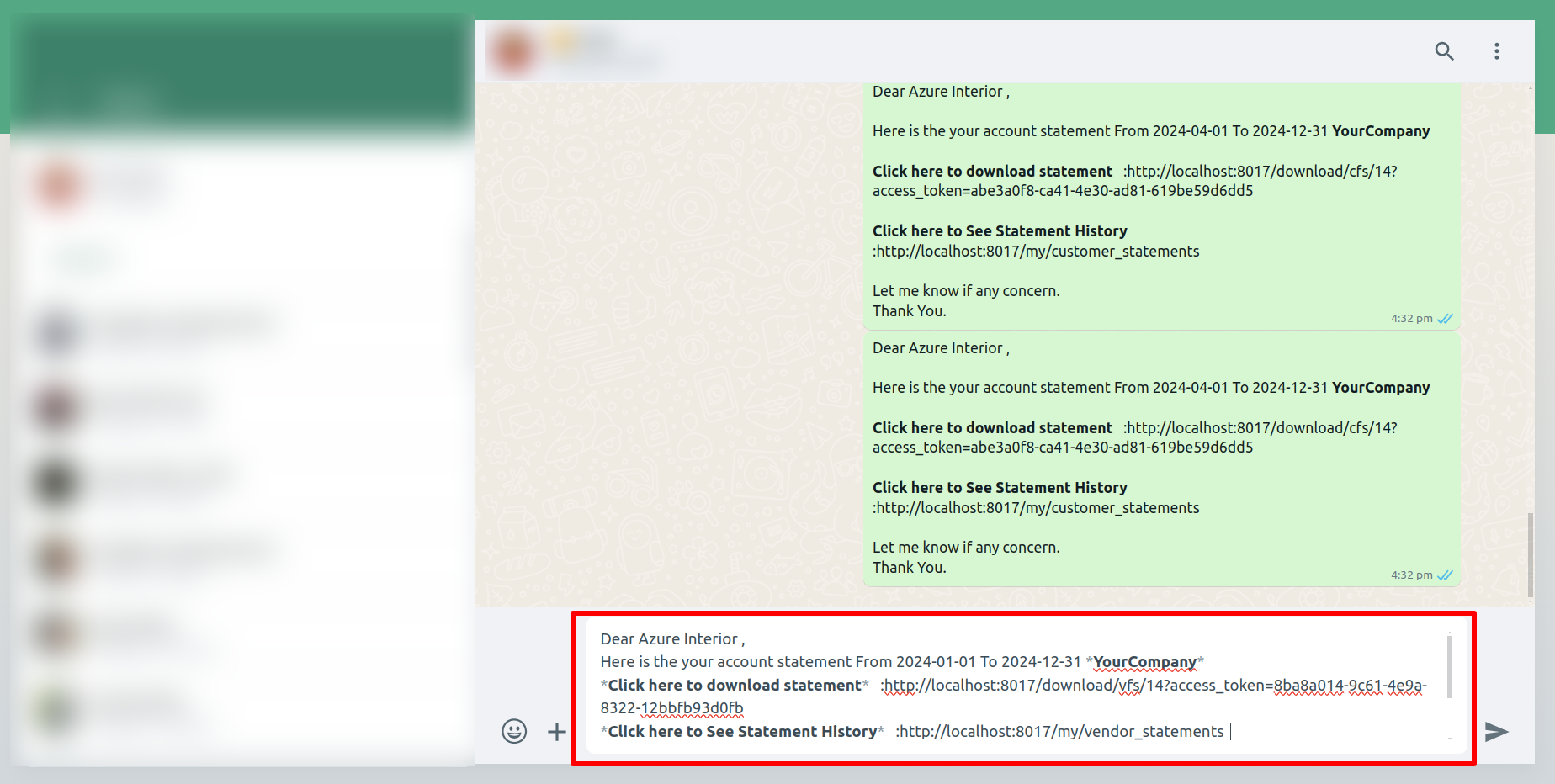Click 'Thank You.' text in the last message

tap(910, 568)
